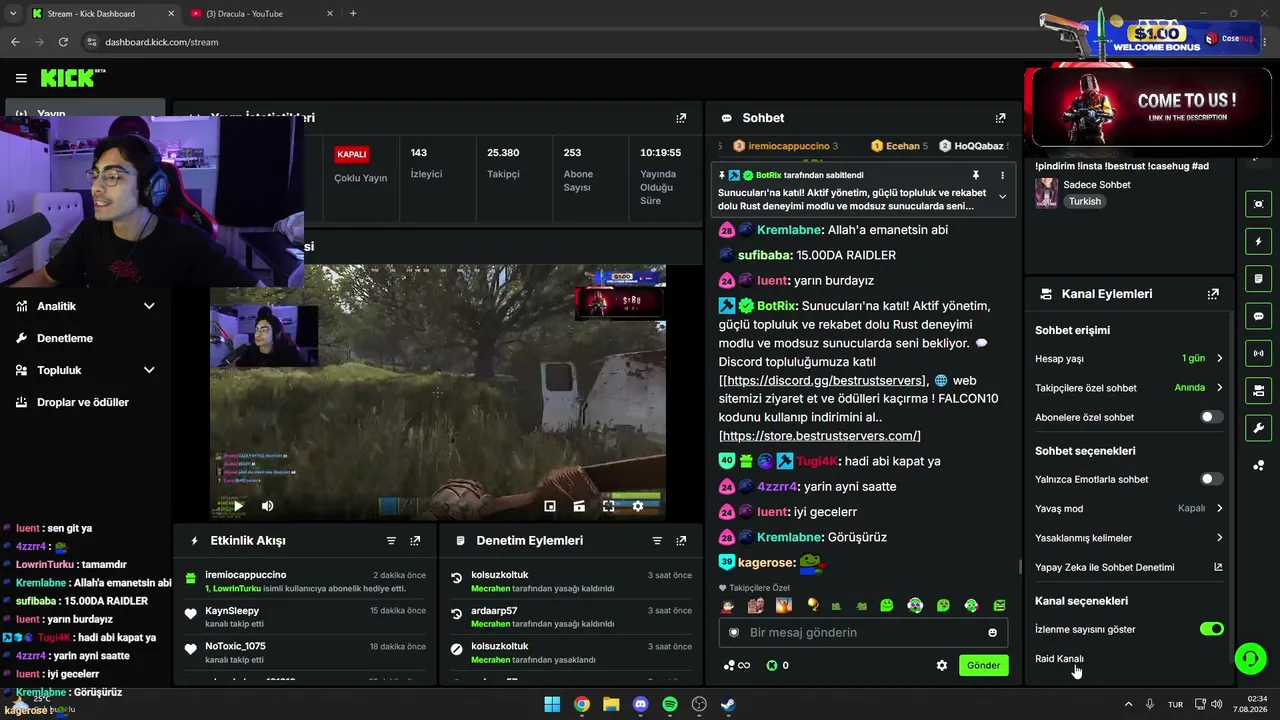1280x720 pixels.
Task: Make the stream preview fullscreen
Action: [608, 506]
